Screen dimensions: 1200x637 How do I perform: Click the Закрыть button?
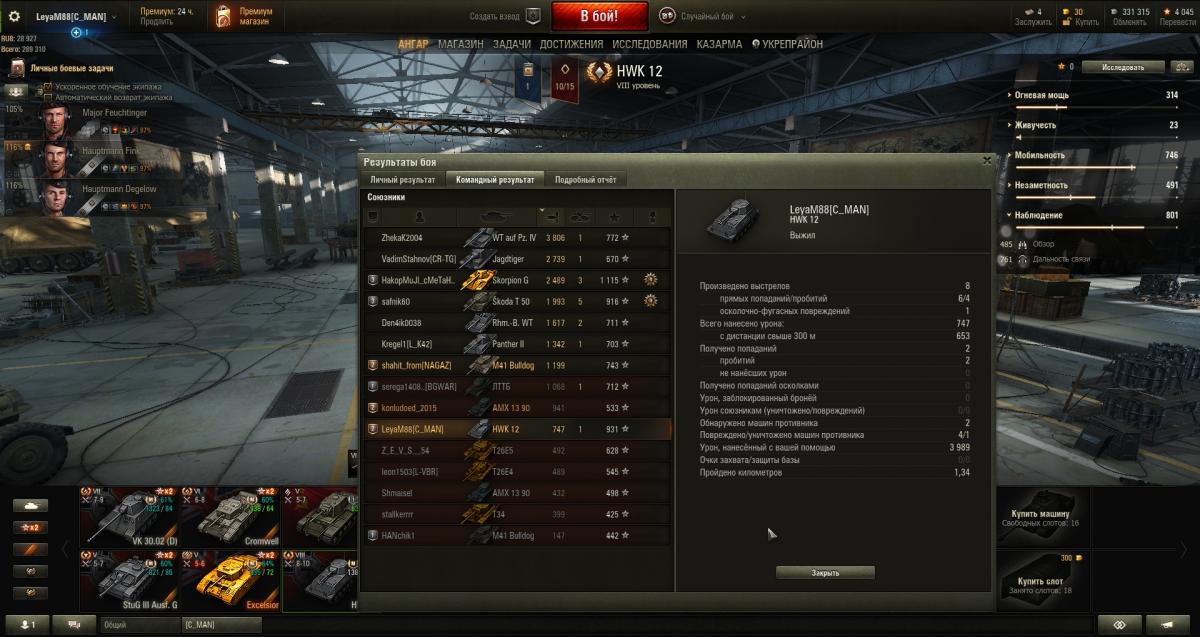coord(825,573)
